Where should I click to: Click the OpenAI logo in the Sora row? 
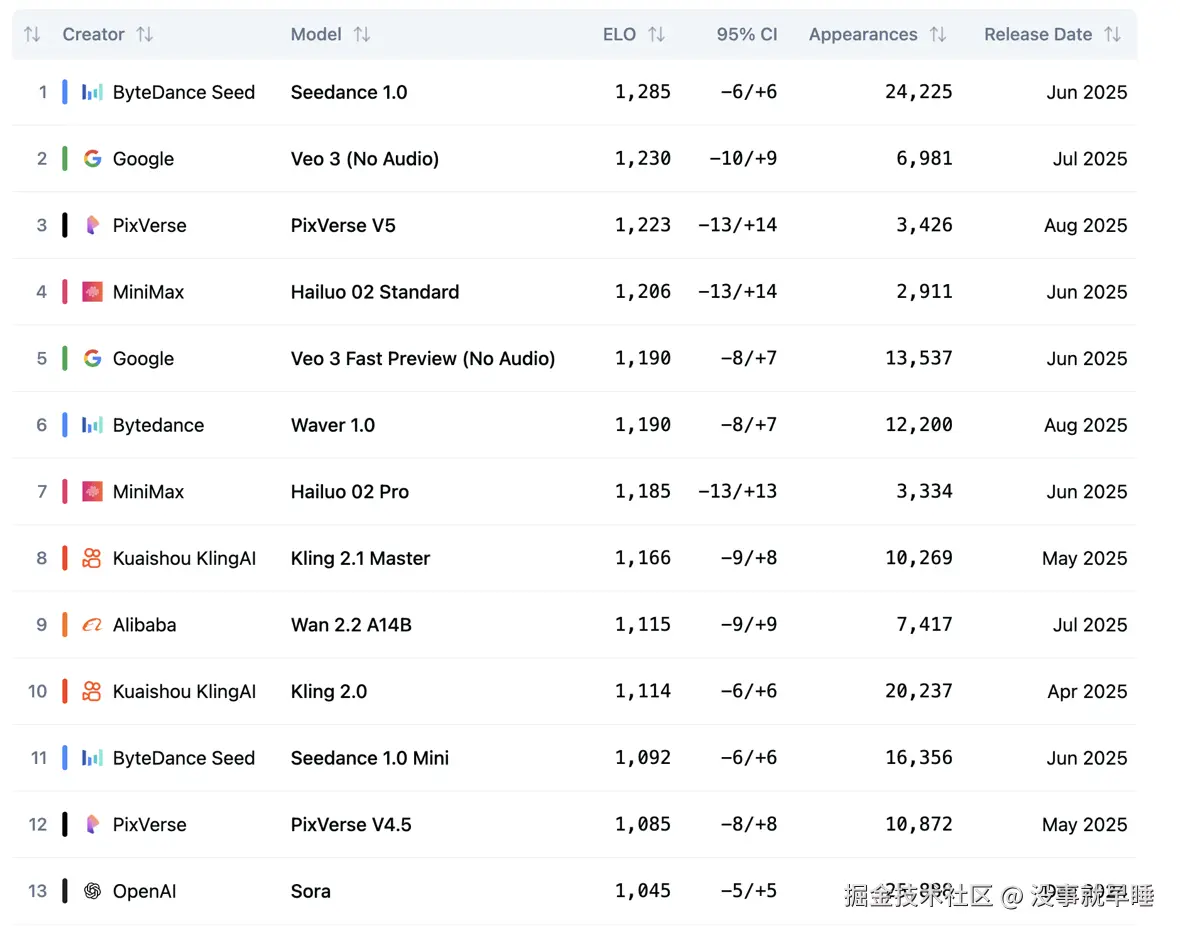92,891
